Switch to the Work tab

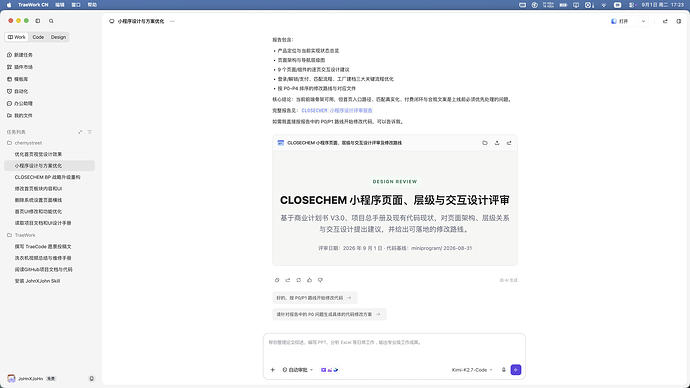17,37
